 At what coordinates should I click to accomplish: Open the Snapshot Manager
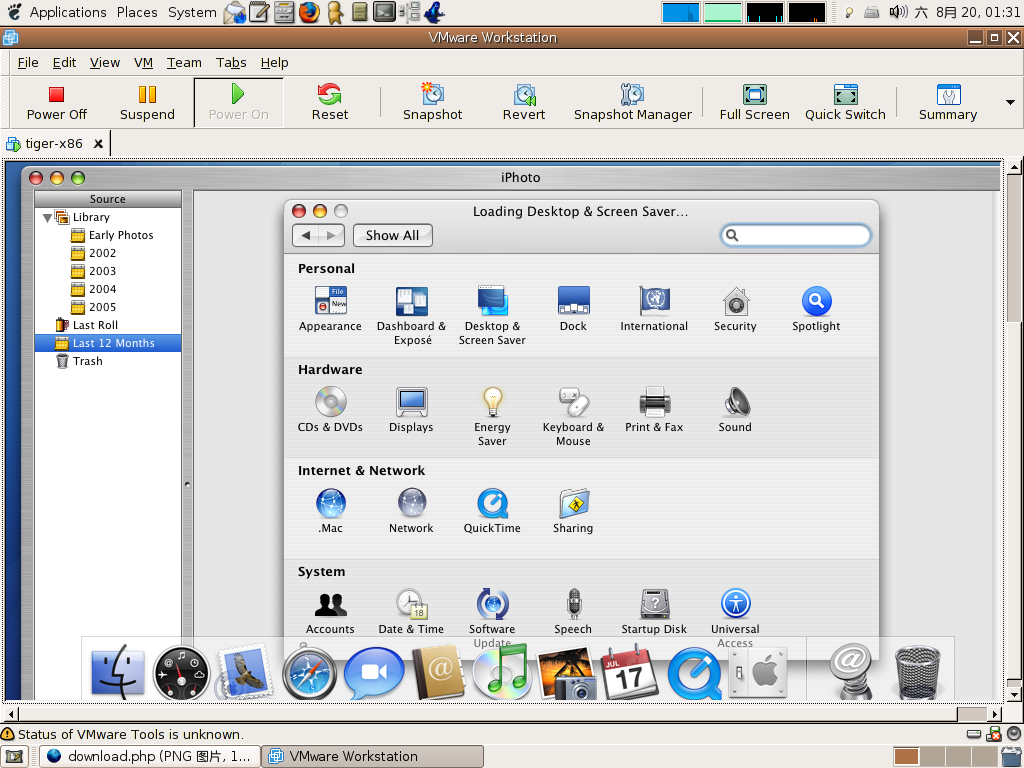tap(632, 103)
